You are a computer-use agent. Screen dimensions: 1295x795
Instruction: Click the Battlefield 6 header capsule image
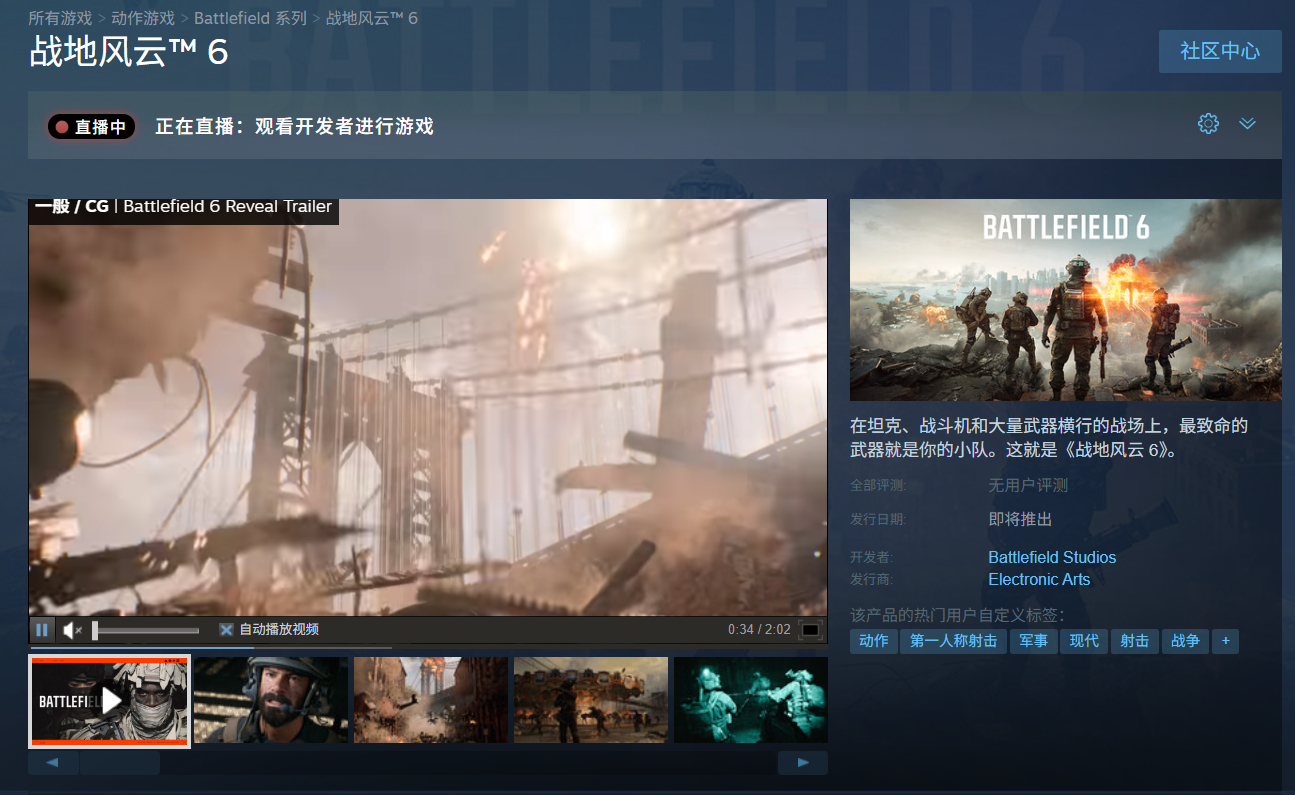point(1066,300)
